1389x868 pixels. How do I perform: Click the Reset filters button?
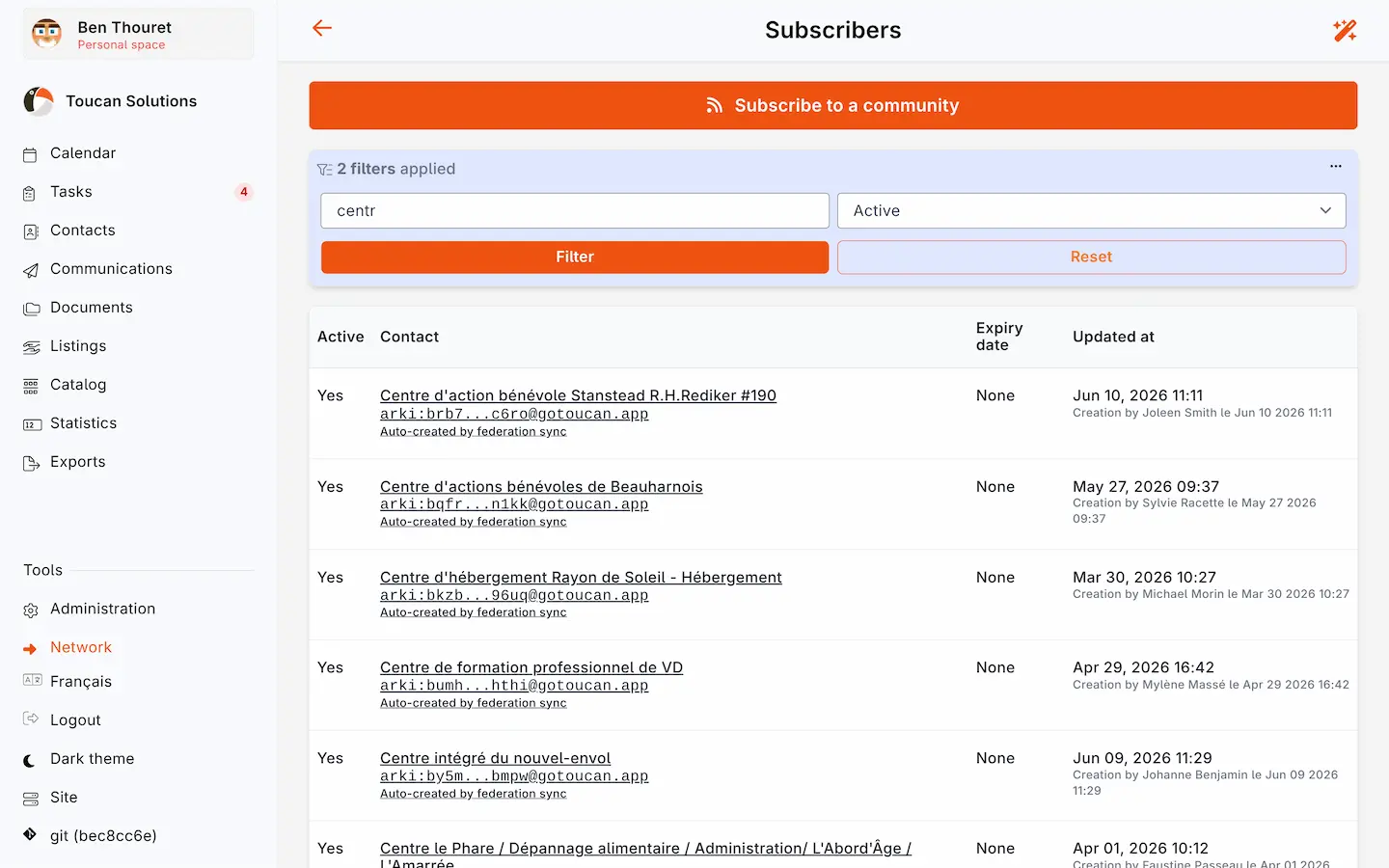(x=1091, y=257)
